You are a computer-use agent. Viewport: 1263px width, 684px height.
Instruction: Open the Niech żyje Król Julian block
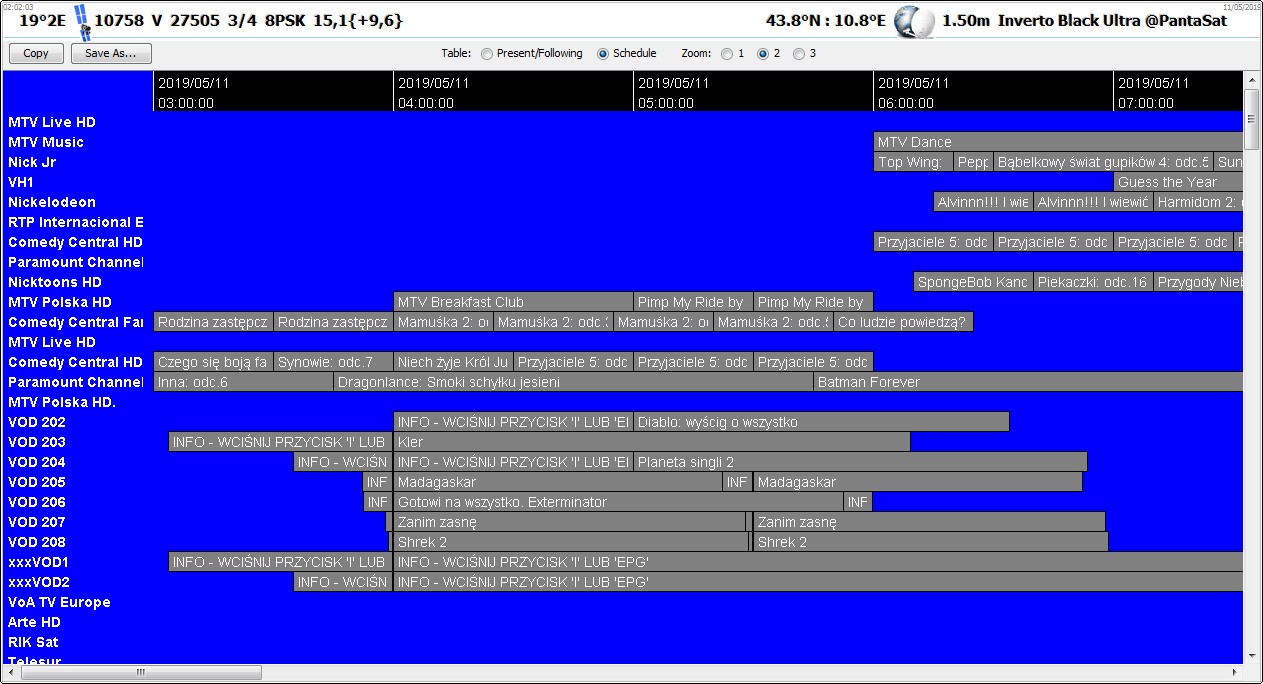coord(453,362)
